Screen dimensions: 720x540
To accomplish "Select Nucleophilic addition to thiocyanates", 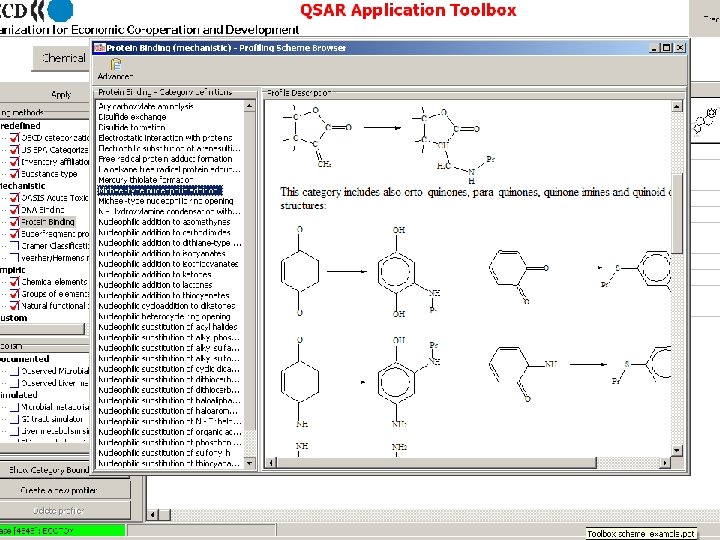I will pyautogui.click(x=164, y=295).
